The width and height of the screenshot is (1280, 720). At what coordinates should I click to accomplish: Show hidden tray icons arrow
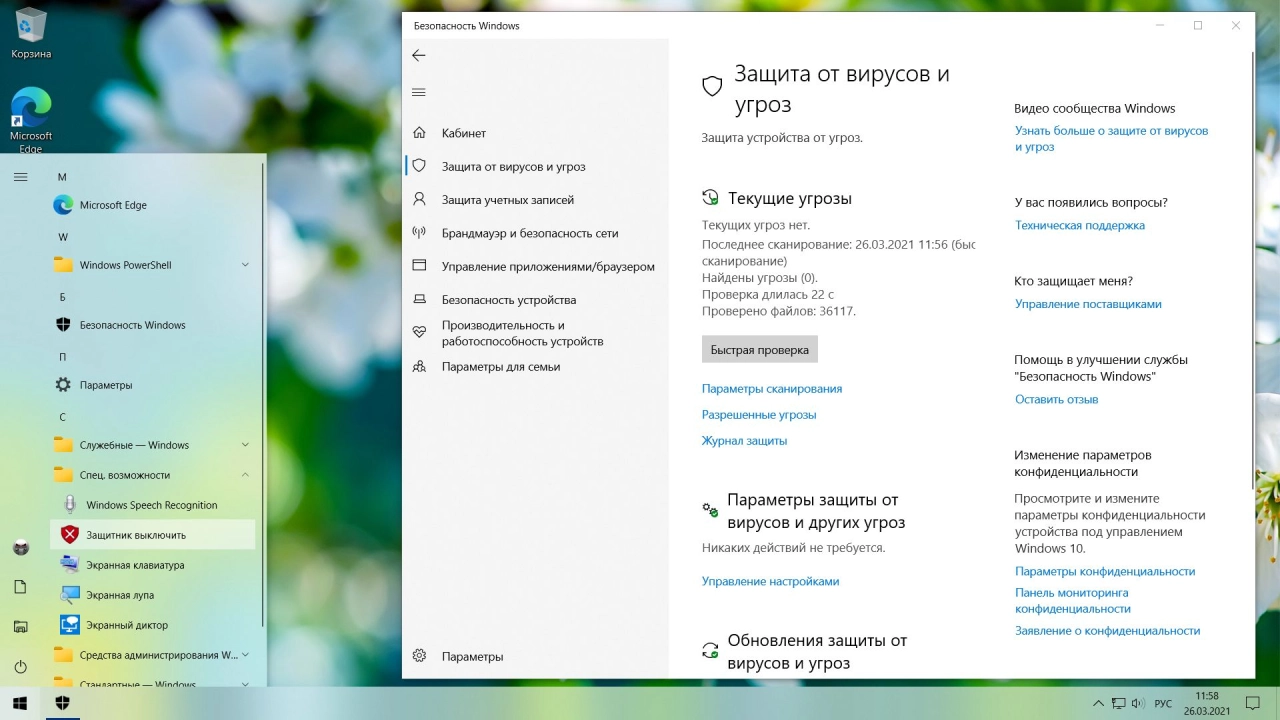coord(1098,703)
